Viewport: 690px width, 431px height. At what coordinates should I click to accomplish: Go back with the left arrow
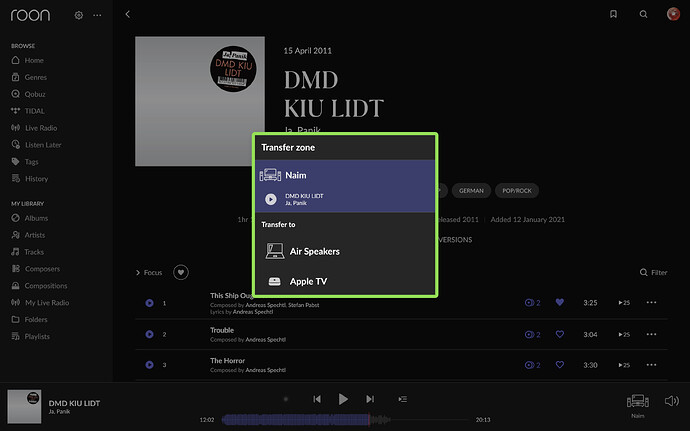coord(128,15)
